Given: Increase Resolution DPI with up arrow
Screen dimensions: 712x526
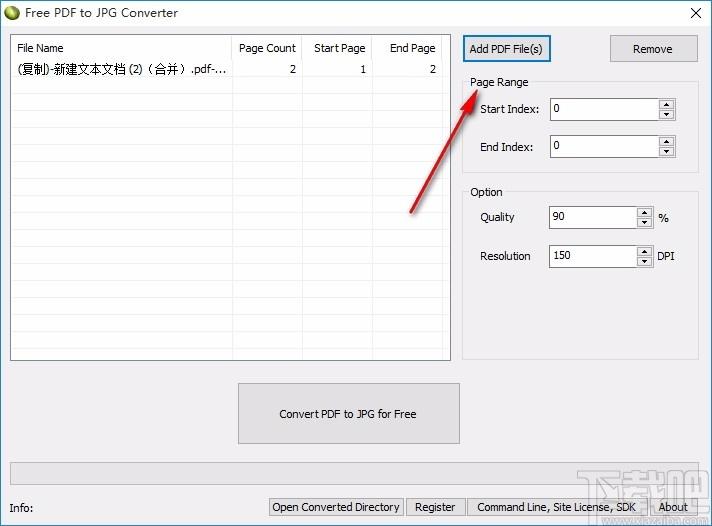Looking at the screenshot, I should 645,250.
